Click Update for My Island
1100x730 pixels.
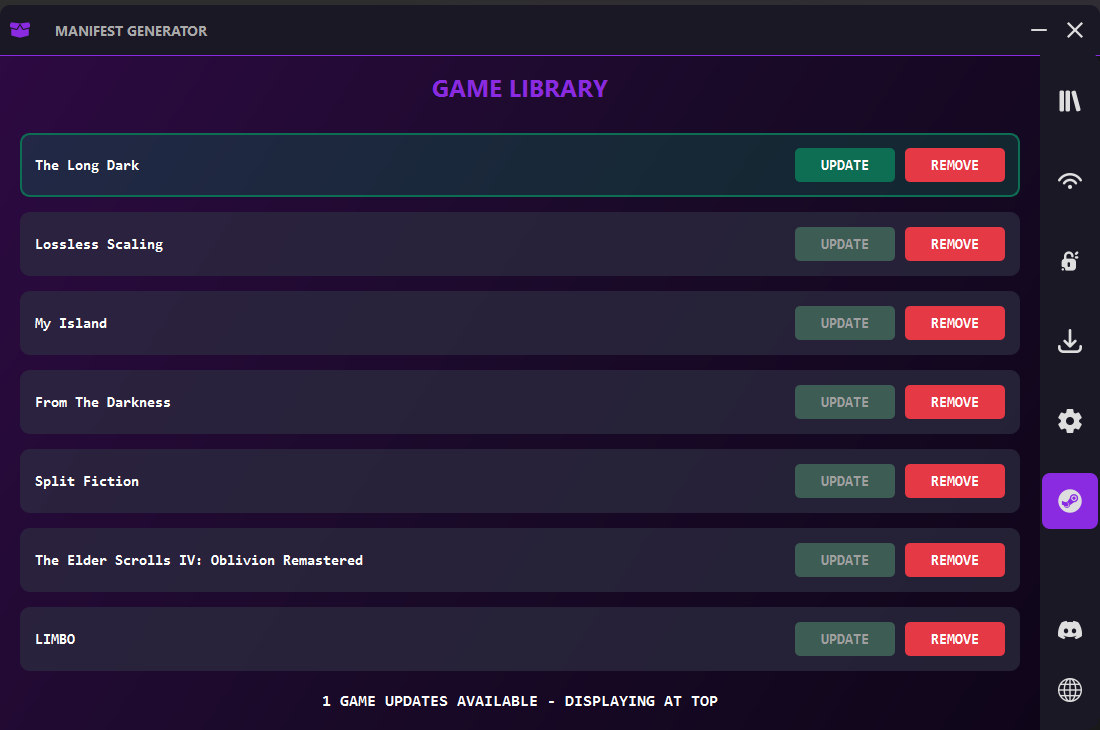(844, 323)
